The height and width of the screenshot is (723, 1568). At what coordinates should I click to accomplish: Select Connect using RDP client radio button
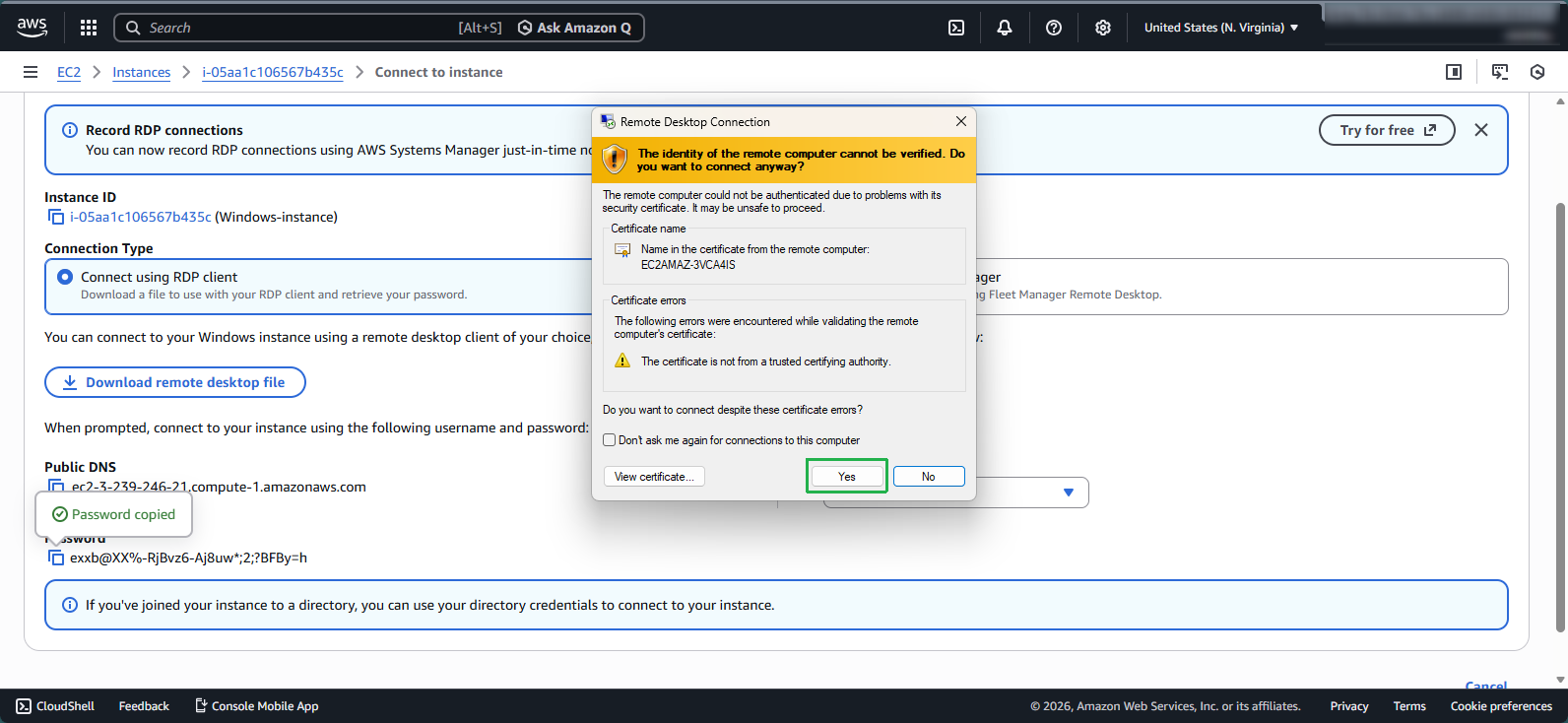[65, 277]
